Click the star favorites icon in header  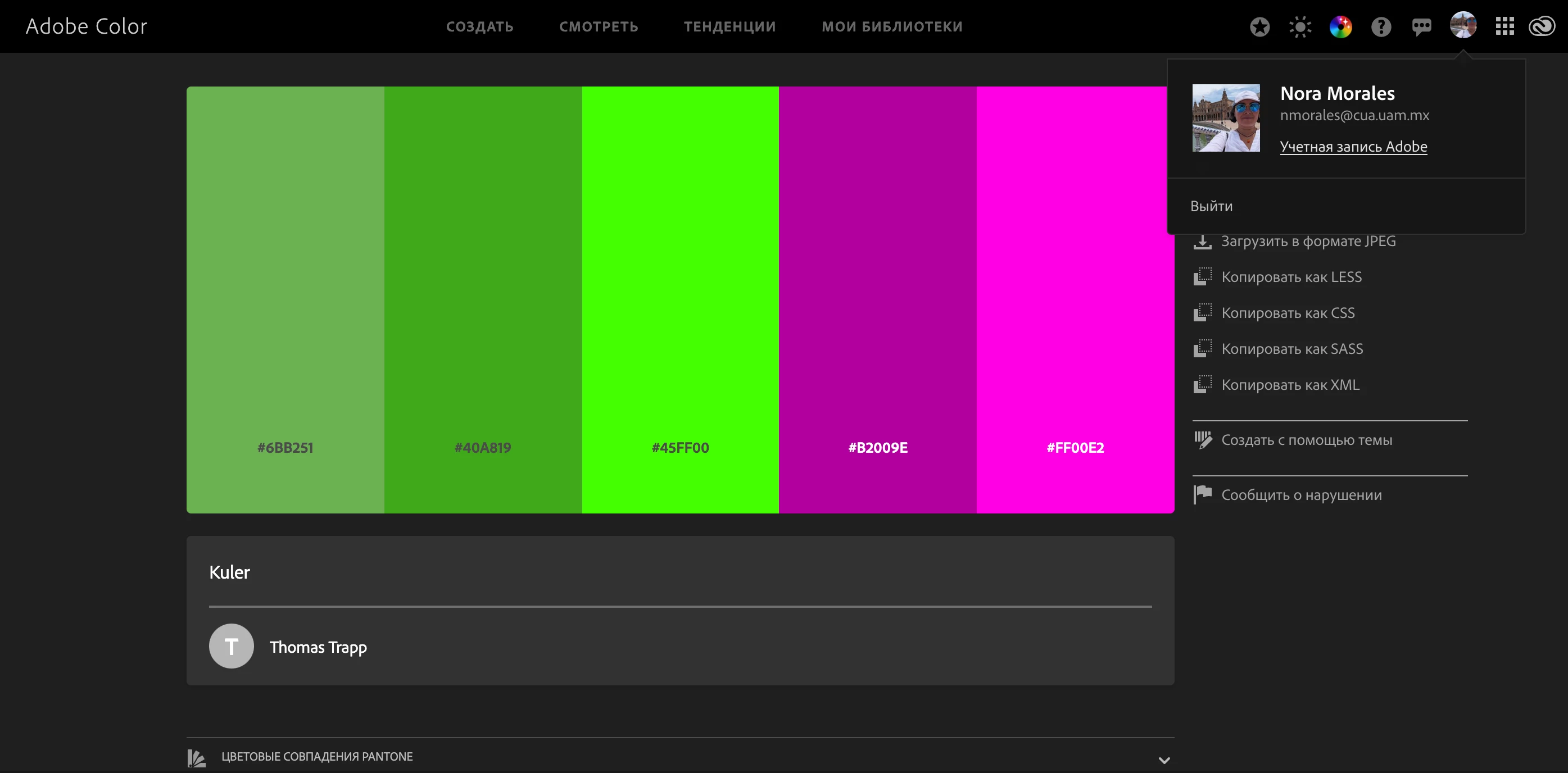pos(1259,27)
